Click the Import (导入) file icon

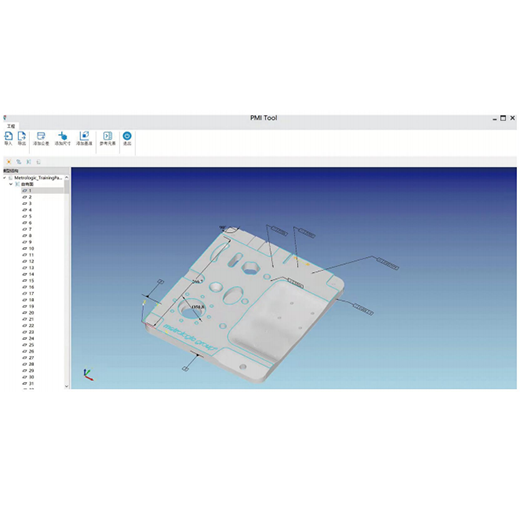click(x=8, y=136)
